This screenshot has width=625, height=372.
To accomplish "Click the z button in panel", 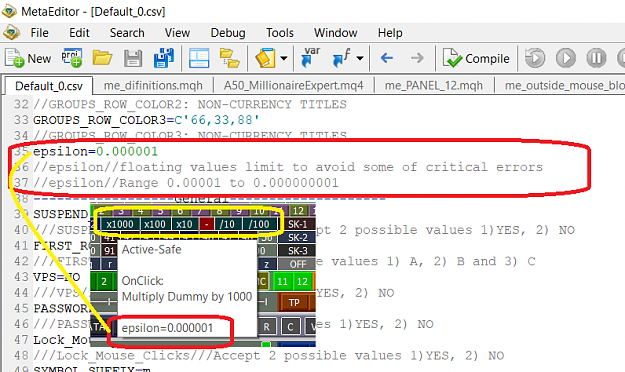I will tap(266, 264).
